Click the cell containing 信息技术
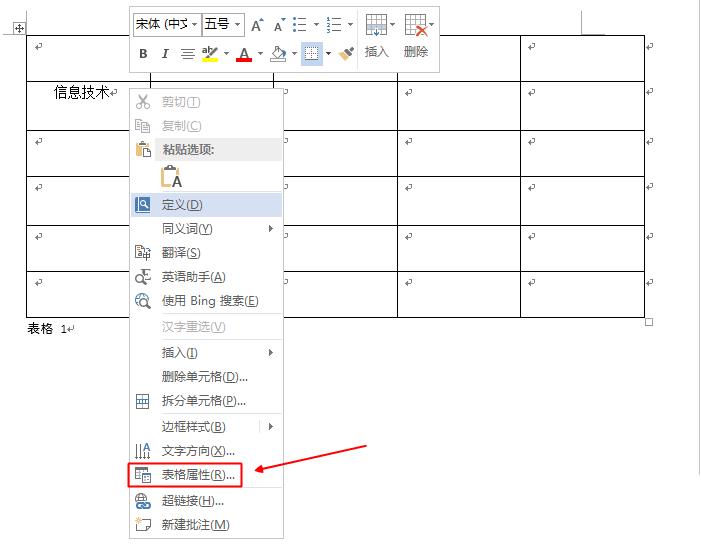Viewport: 701px width, 556px height. [89, 106]
